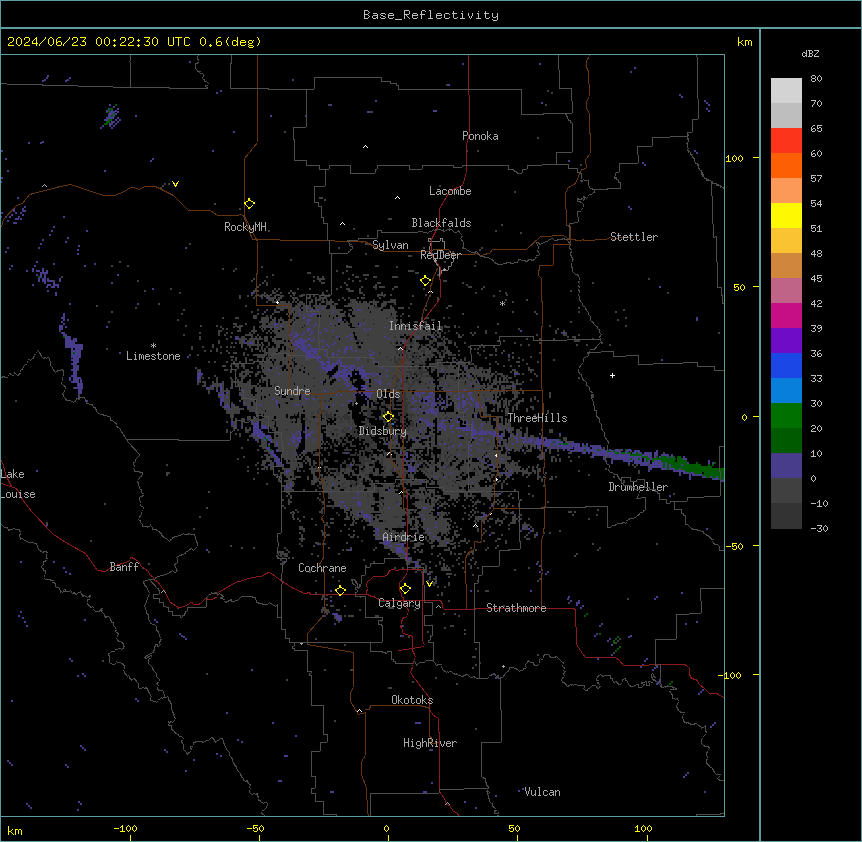Screen dimensions: 862x842
Task: Click the yellow diamond marker above Didsbury
Action: point(388,417)
